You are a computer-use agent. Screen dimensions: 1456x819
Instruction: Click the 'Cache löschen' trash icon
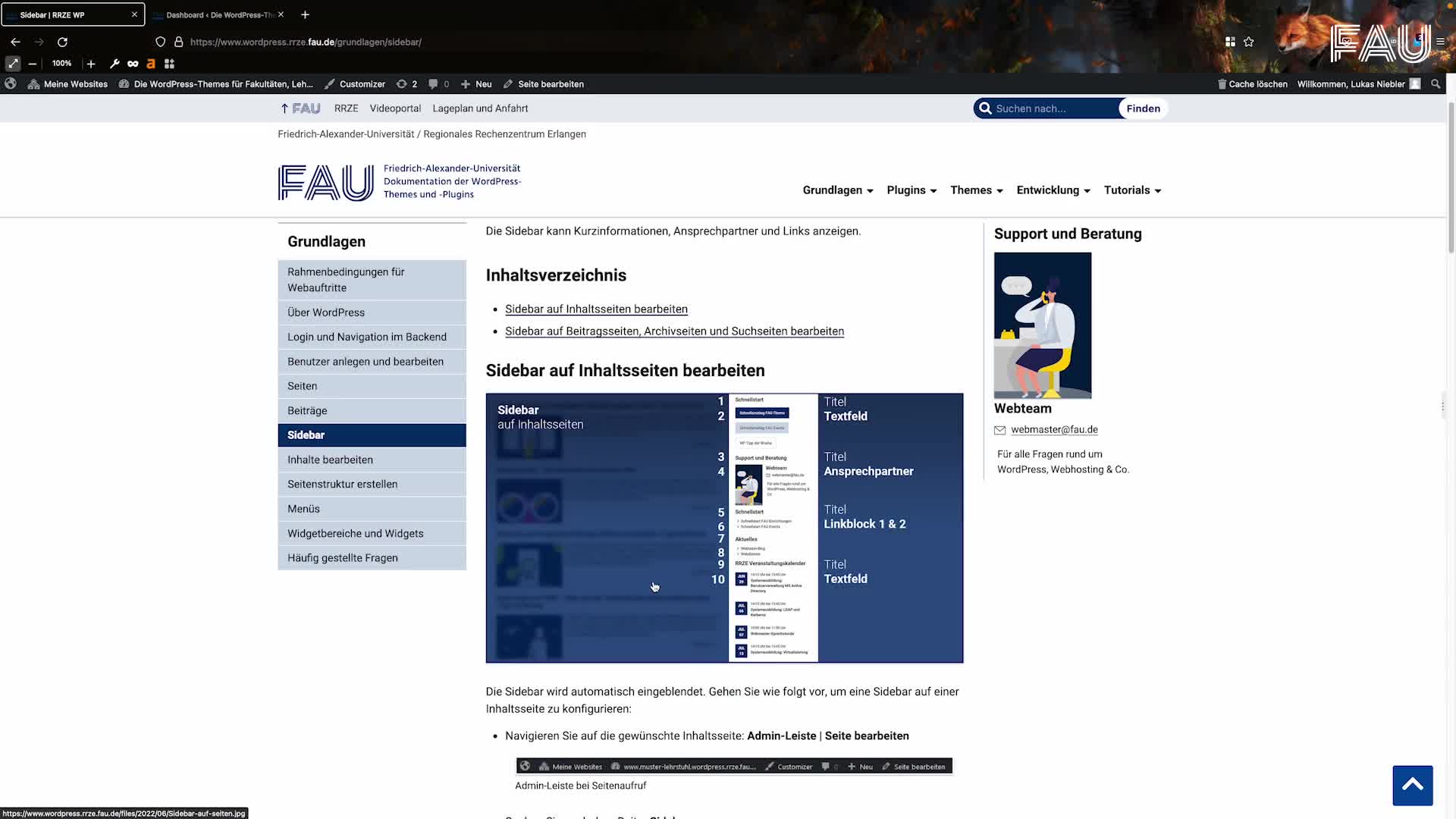[1221, 84]
